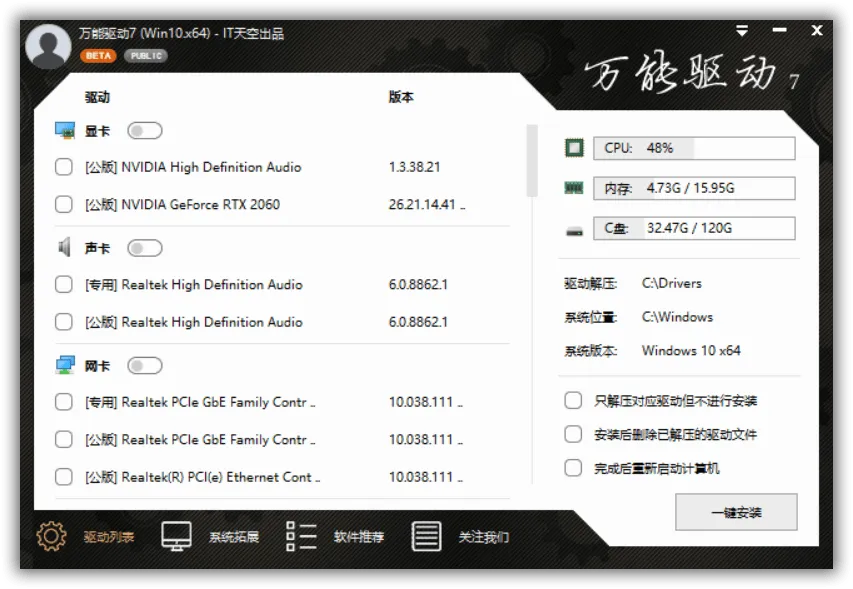Image resolution: width=853 pixels, height=589 pixels.
Task: Toggle the 网卡 category switch
Action: tap(145, 365)
